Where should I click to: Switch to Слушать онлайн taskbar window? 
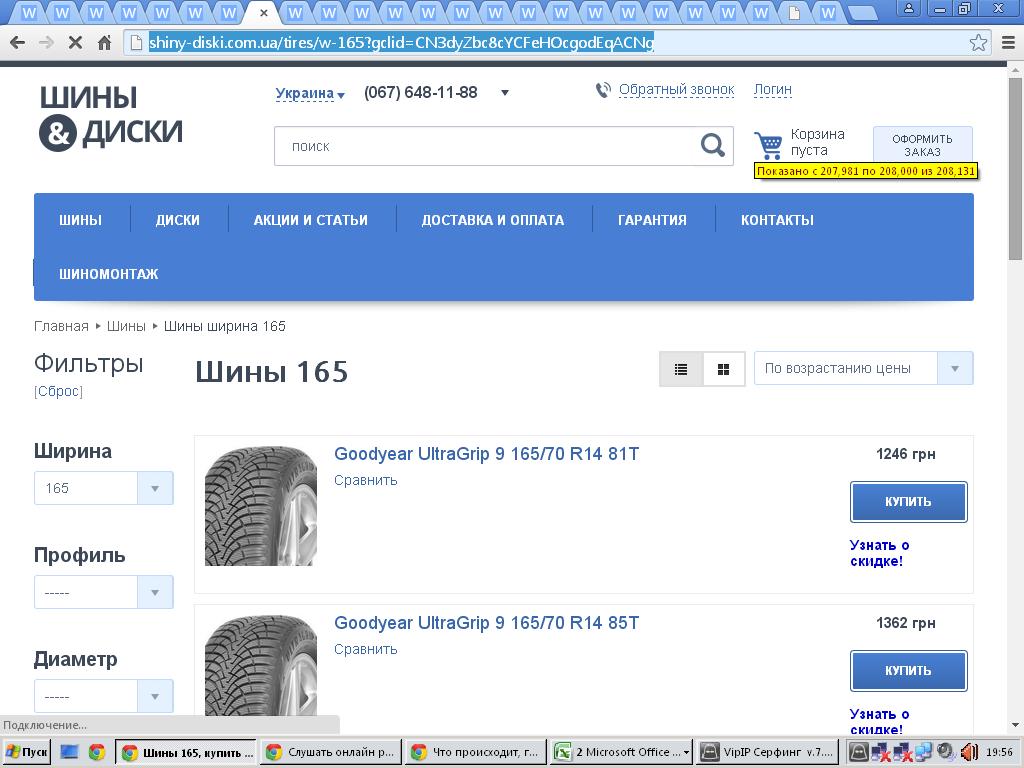(x=331, y=752)
